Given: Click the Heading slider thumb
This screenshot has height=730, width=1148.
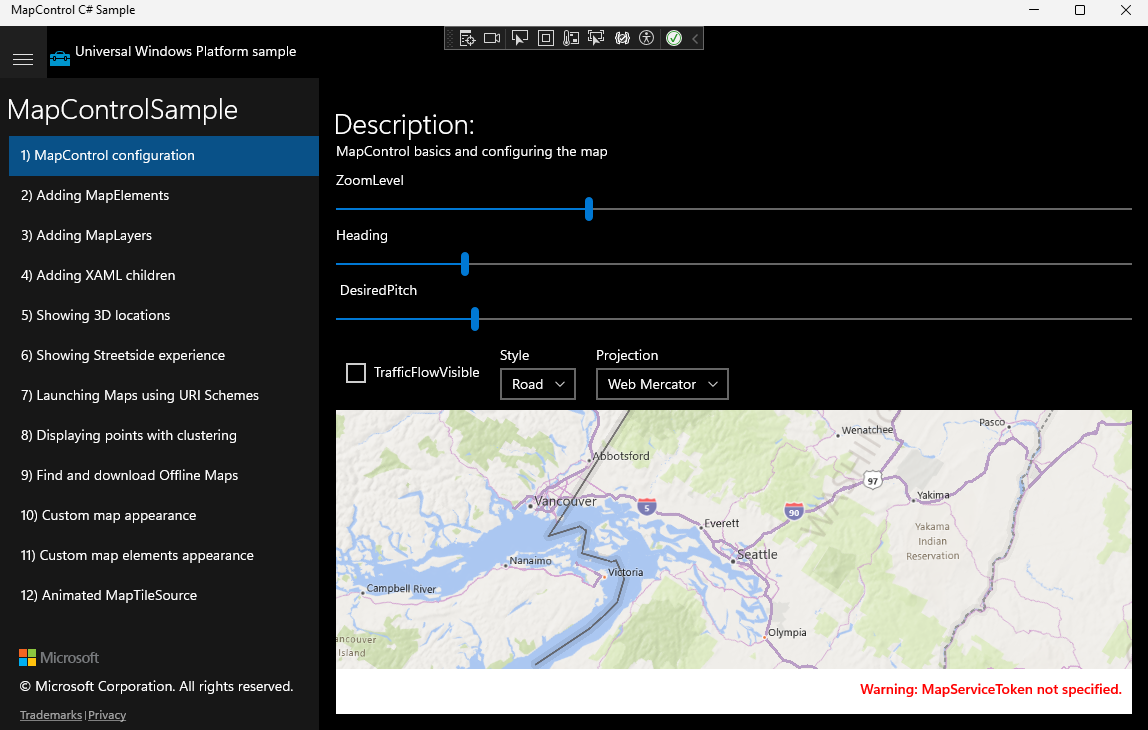Looking at the screenshot, I should [x=465, y=264].
